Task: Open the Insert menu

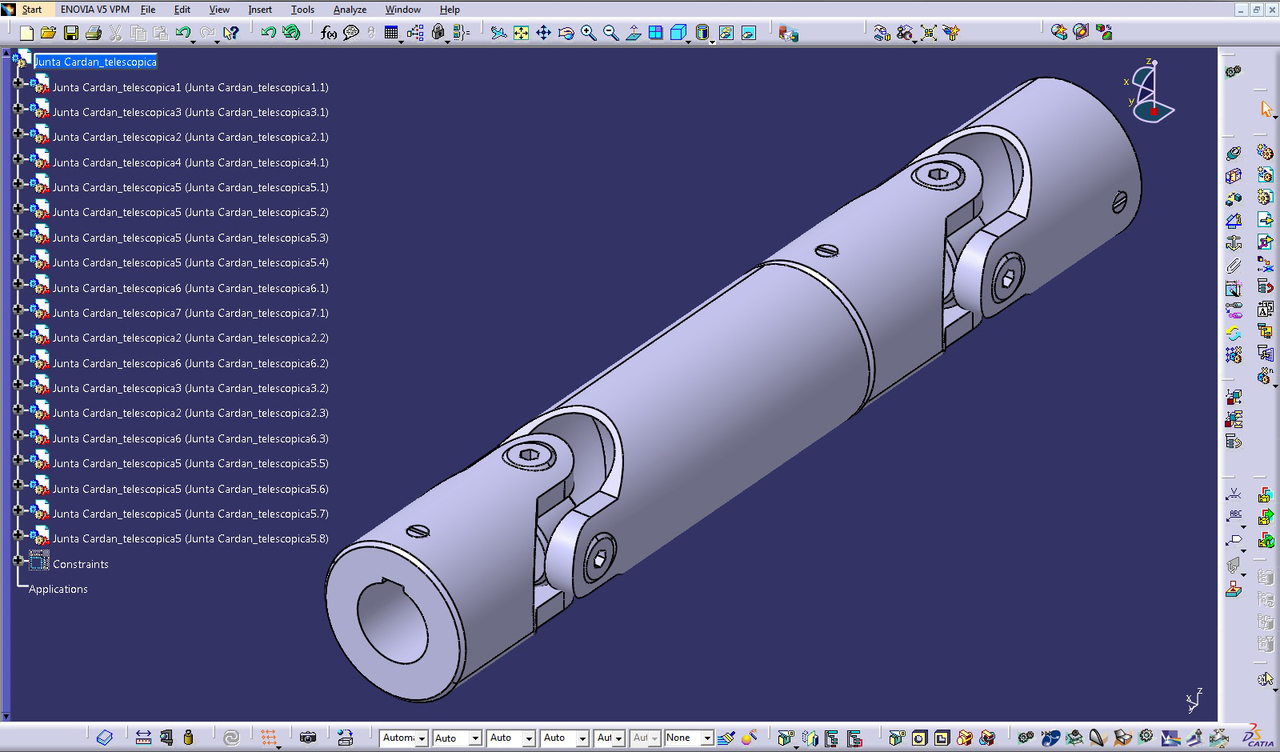Action: [260, 9]
